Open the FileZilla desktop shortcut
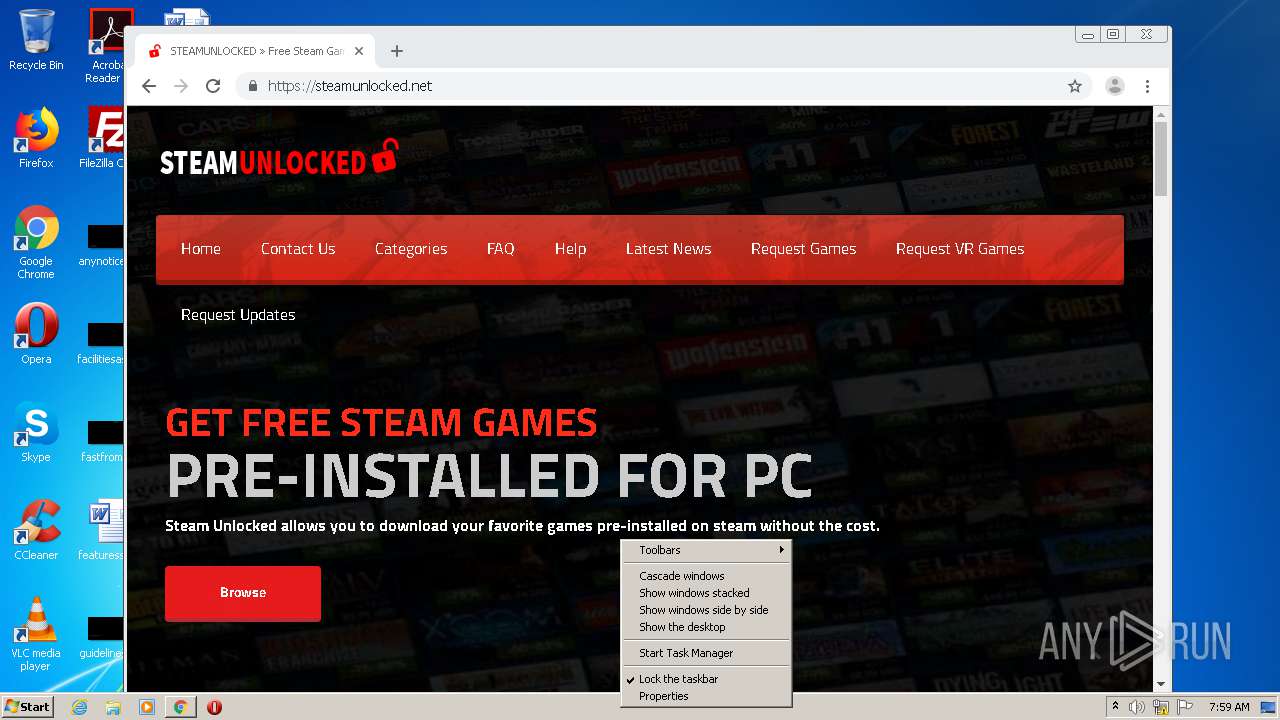Viewport: 1280px width, 720px height. point(104,138)
